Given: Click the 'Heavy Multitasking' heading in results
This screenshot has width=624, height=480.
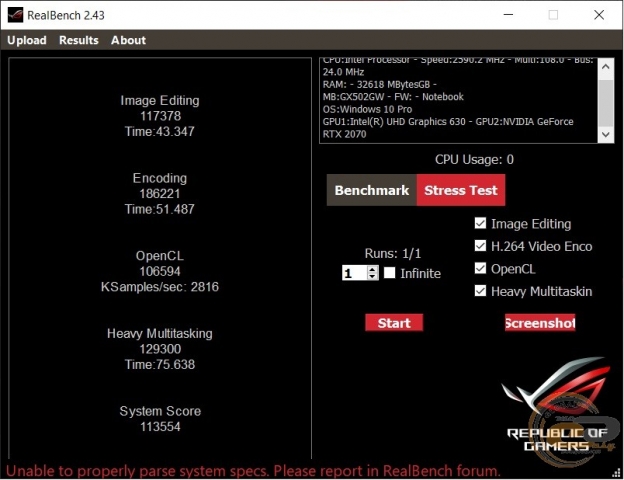Looking at the screenshot, I should click(x=160, y=333).
